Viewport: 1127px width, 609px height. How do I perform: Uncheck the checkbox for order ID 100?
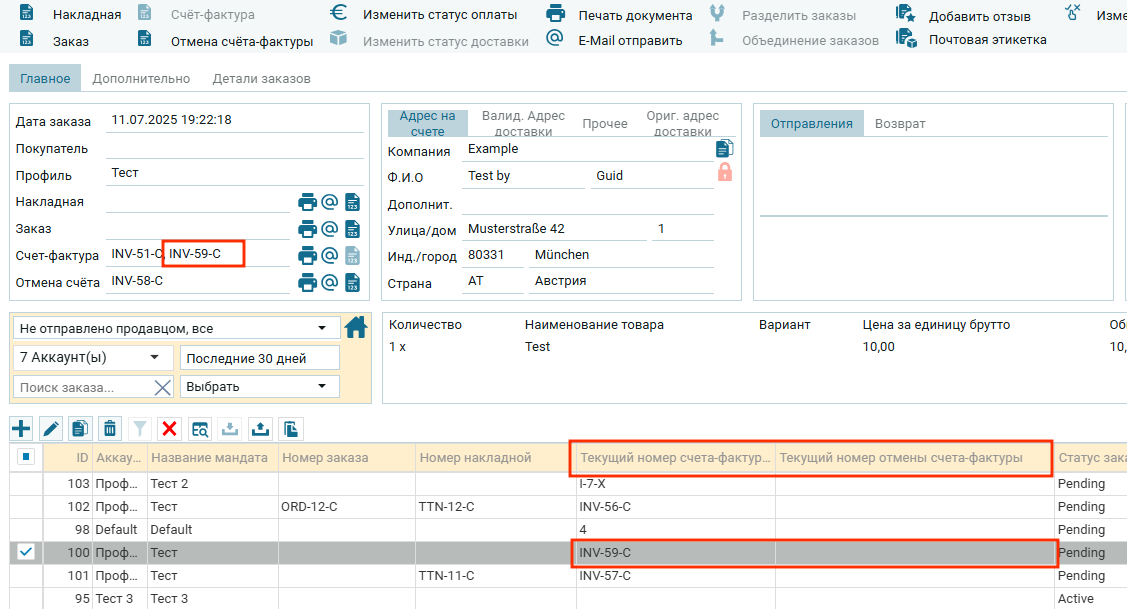[x=26, y=552]
